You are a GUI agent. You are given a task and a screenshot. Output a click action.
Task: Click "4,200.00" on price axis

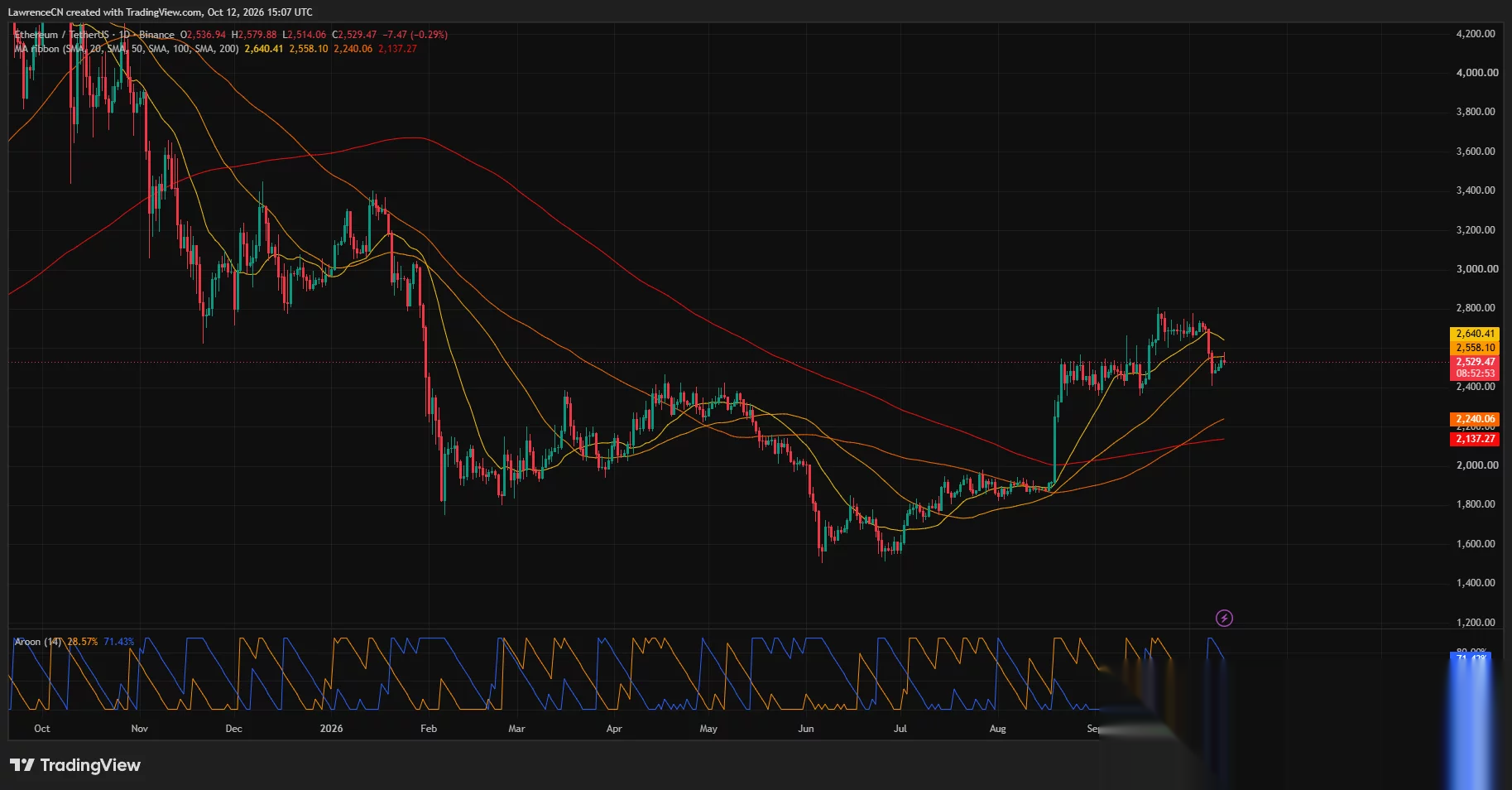[x=1476, y=34]
